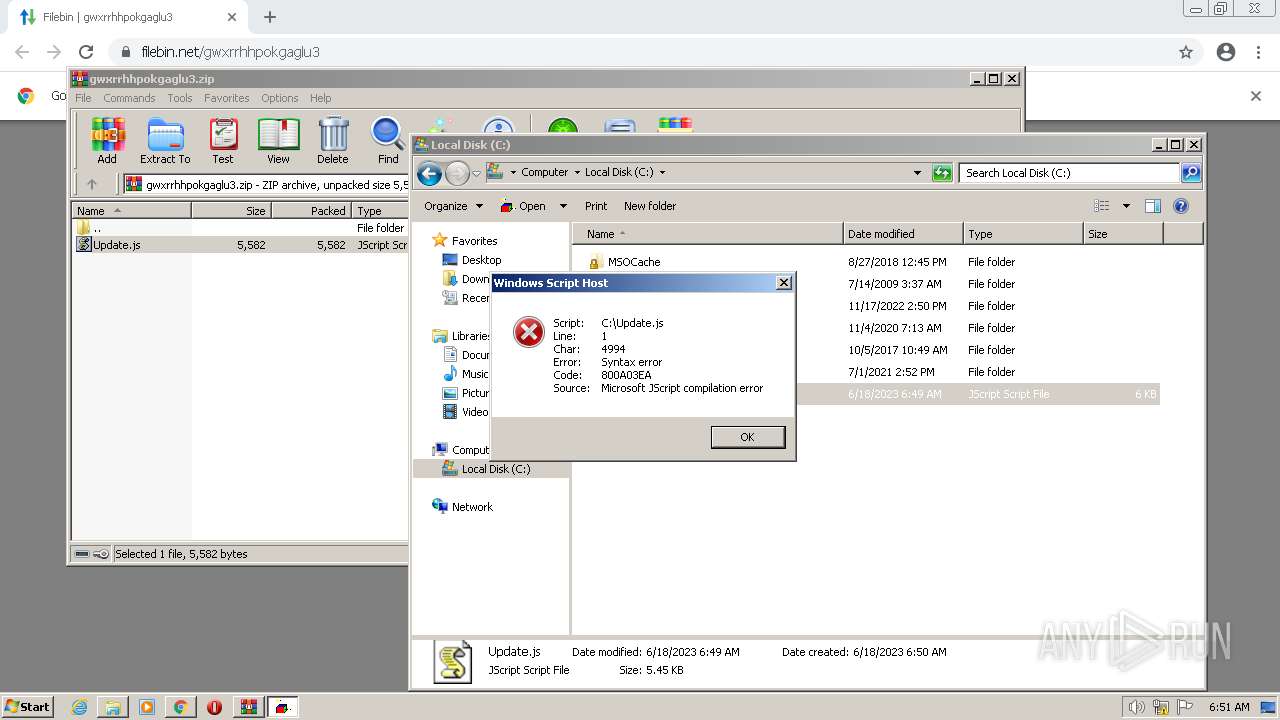
Task: Bookmark this page with the star icon
Action: pyautogui.click(x=1186, y=52)
